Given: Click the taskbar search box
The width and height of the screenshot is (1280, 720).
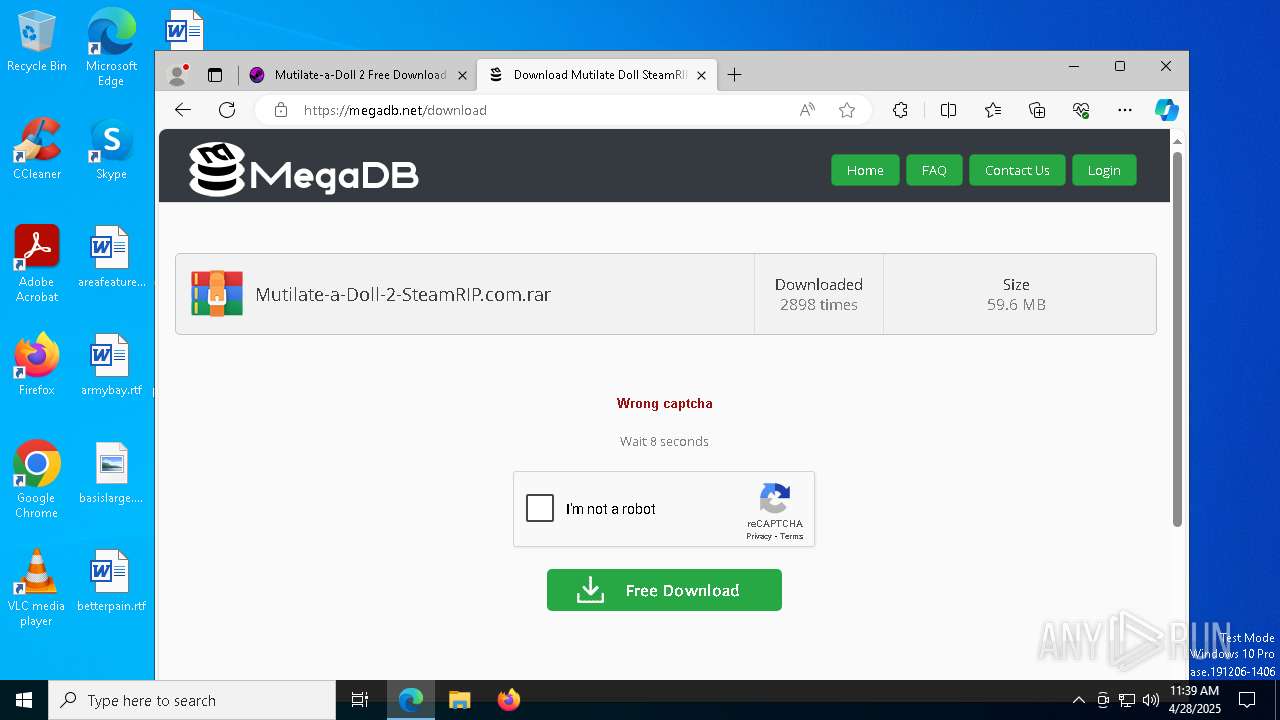Looking at the screenshot, I should tap(192, 700).
